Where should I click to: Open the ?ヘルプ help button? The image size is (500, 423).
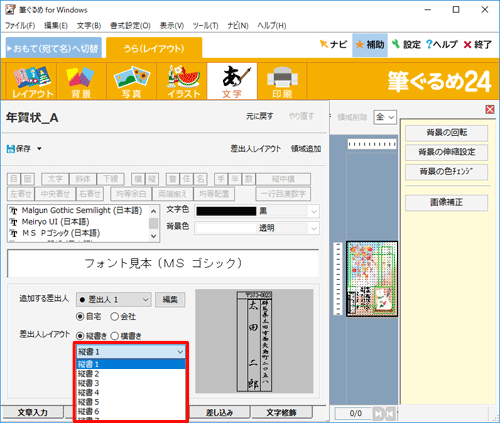tap(442, 44)
